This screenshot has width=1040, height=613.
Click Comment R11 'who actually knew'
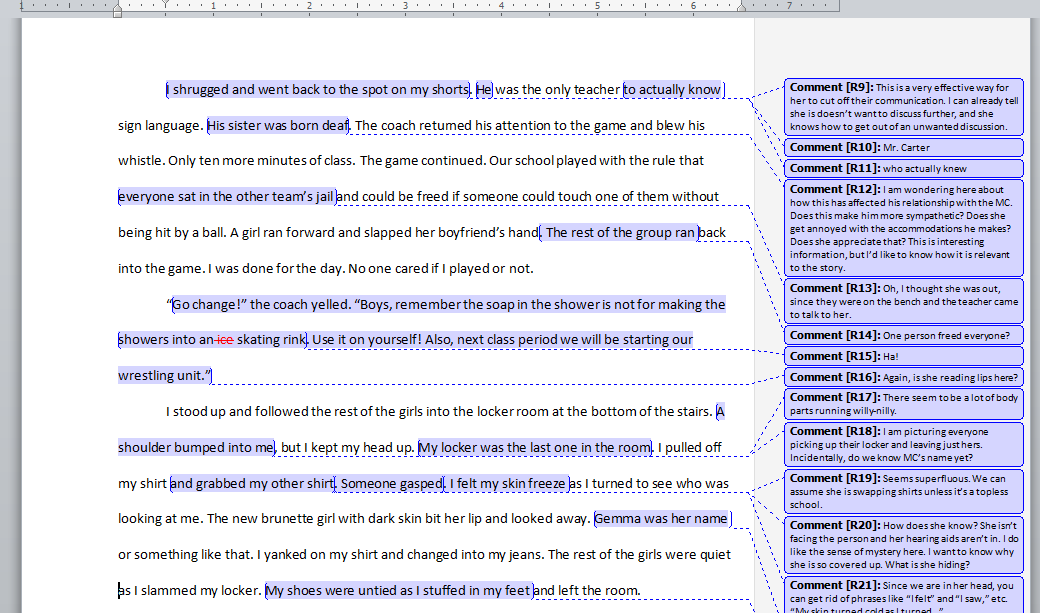903,169
